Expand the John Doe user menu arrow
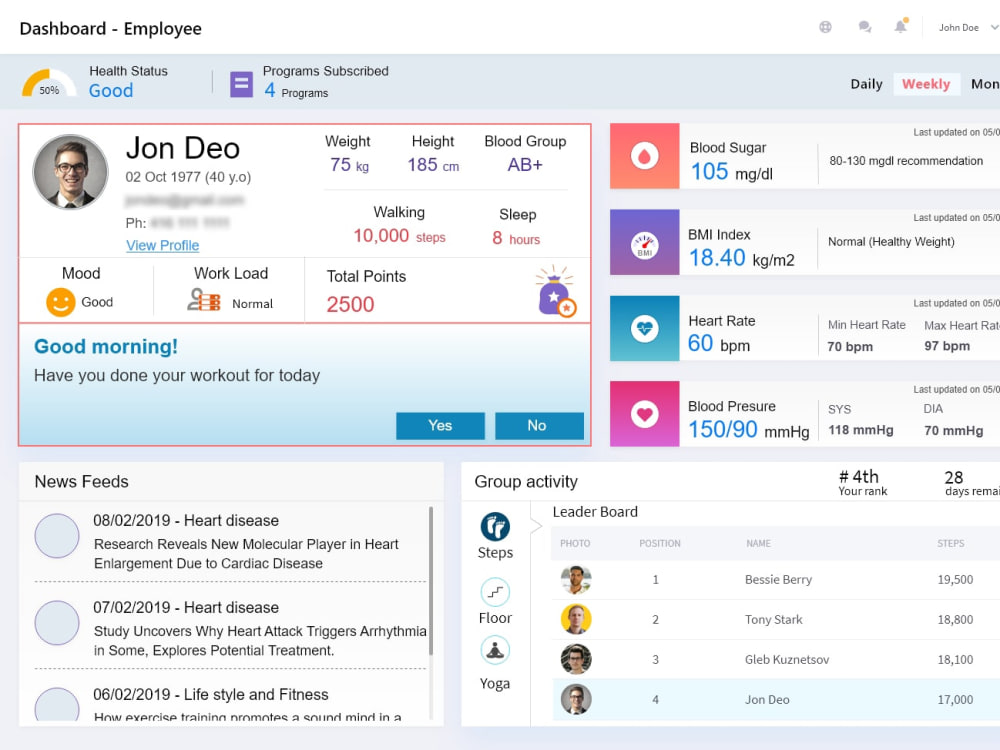This screenshot has width=1000, height=750. (994, 27)
